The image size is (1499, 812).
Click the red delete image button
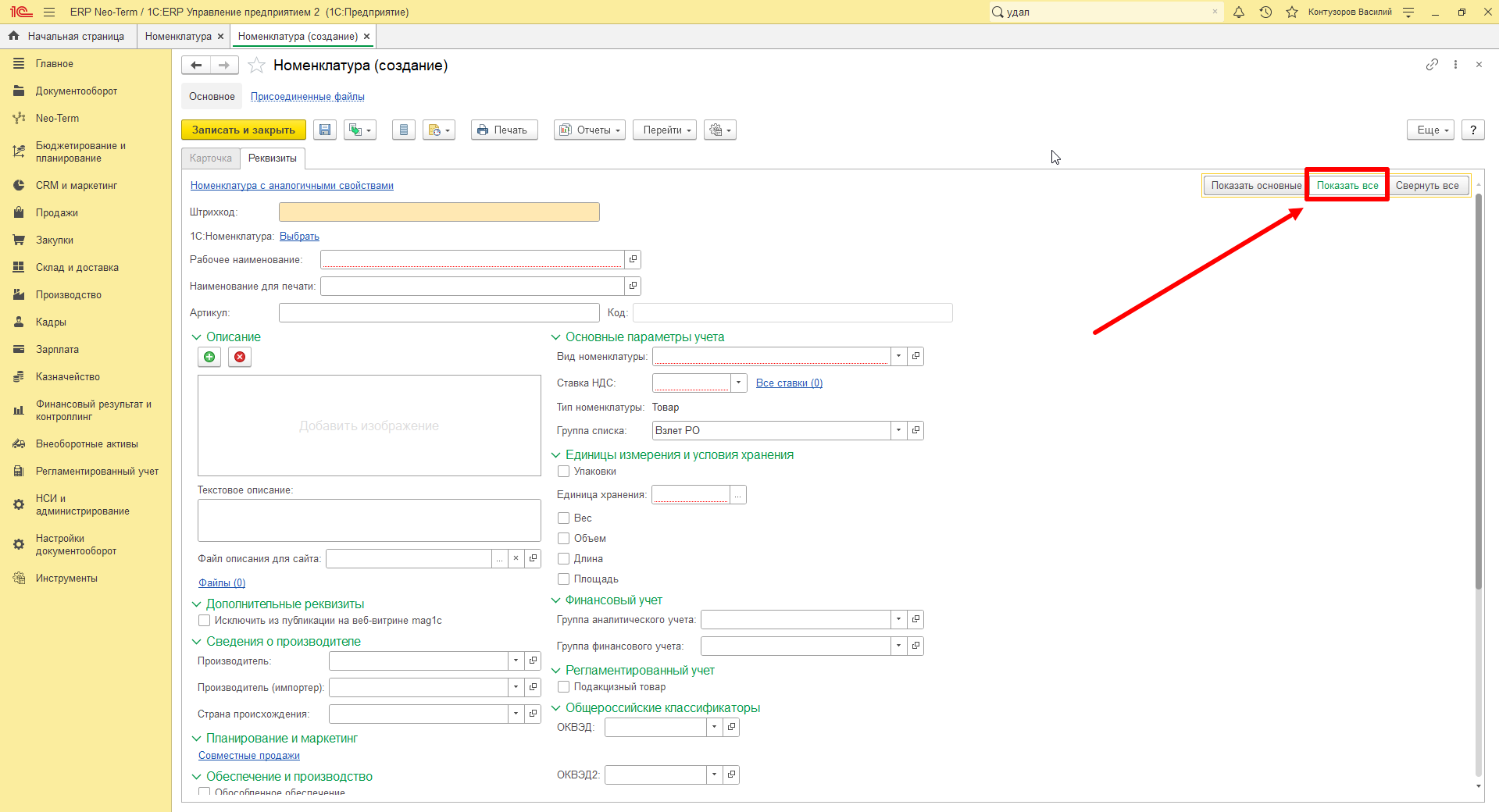click(240, 357)
